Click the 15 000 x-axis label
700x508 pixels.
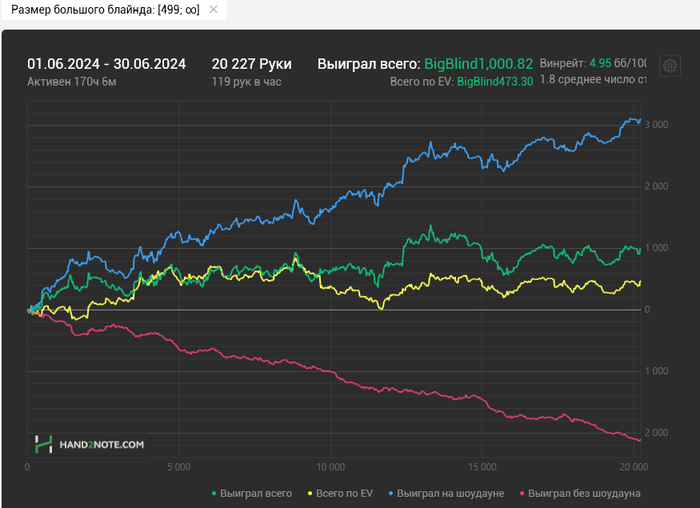pos(482,467)
